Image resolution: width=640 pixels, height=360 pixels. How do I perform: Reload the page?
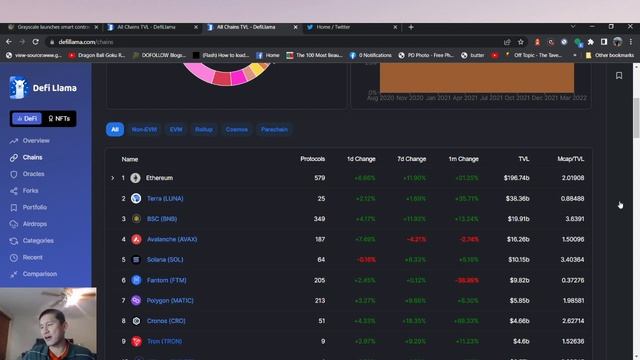(36, 42)
